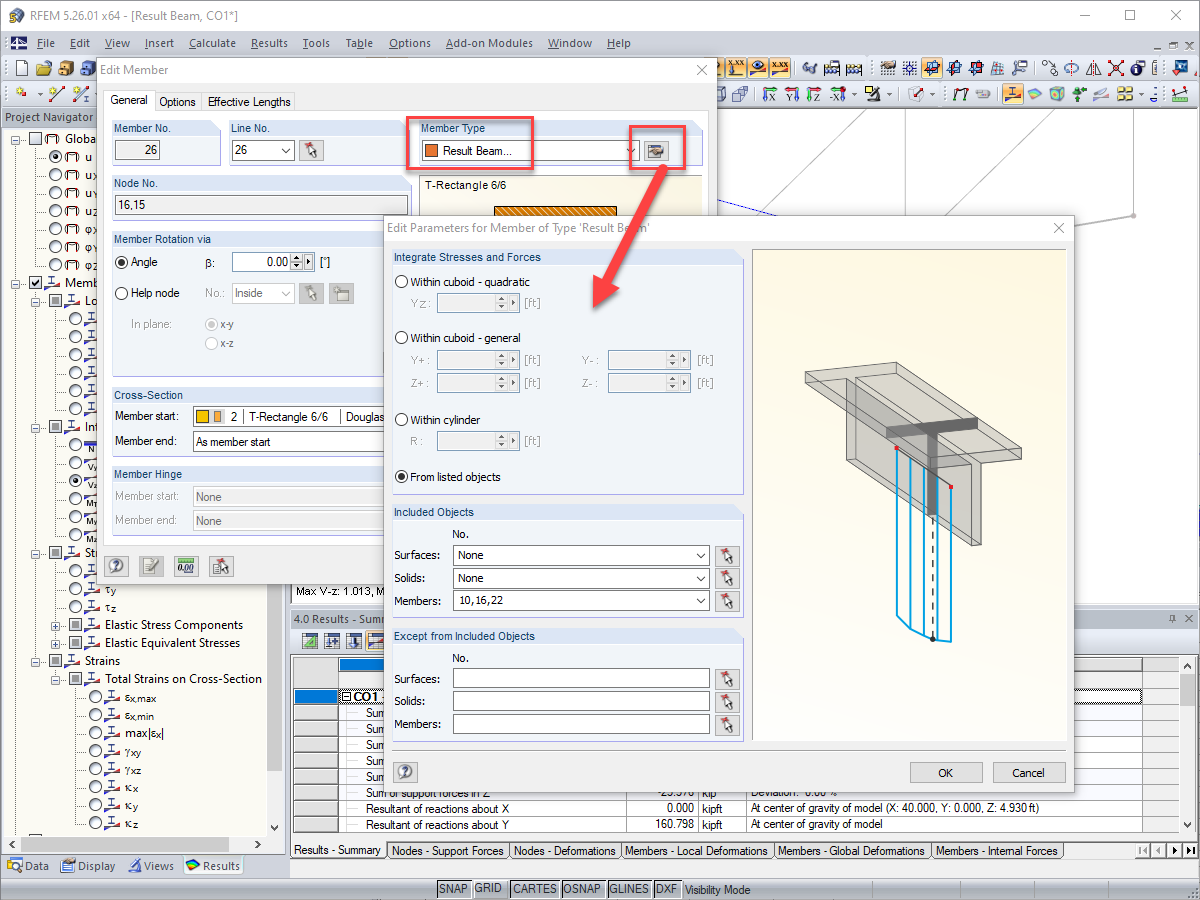
Task: Toggle the surface results display icon
Action: coord(1034,94)
